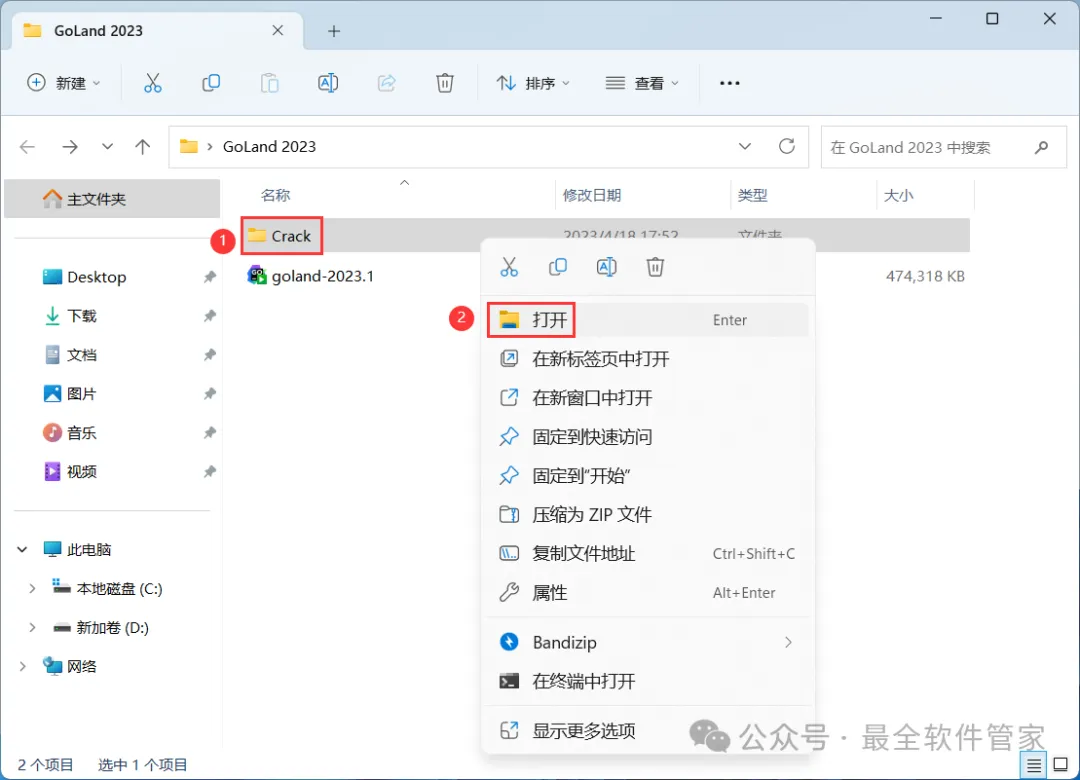The image size is (1080, 780).
Task: Select the goland-2023.1 file
Action: tap(311, 276)
